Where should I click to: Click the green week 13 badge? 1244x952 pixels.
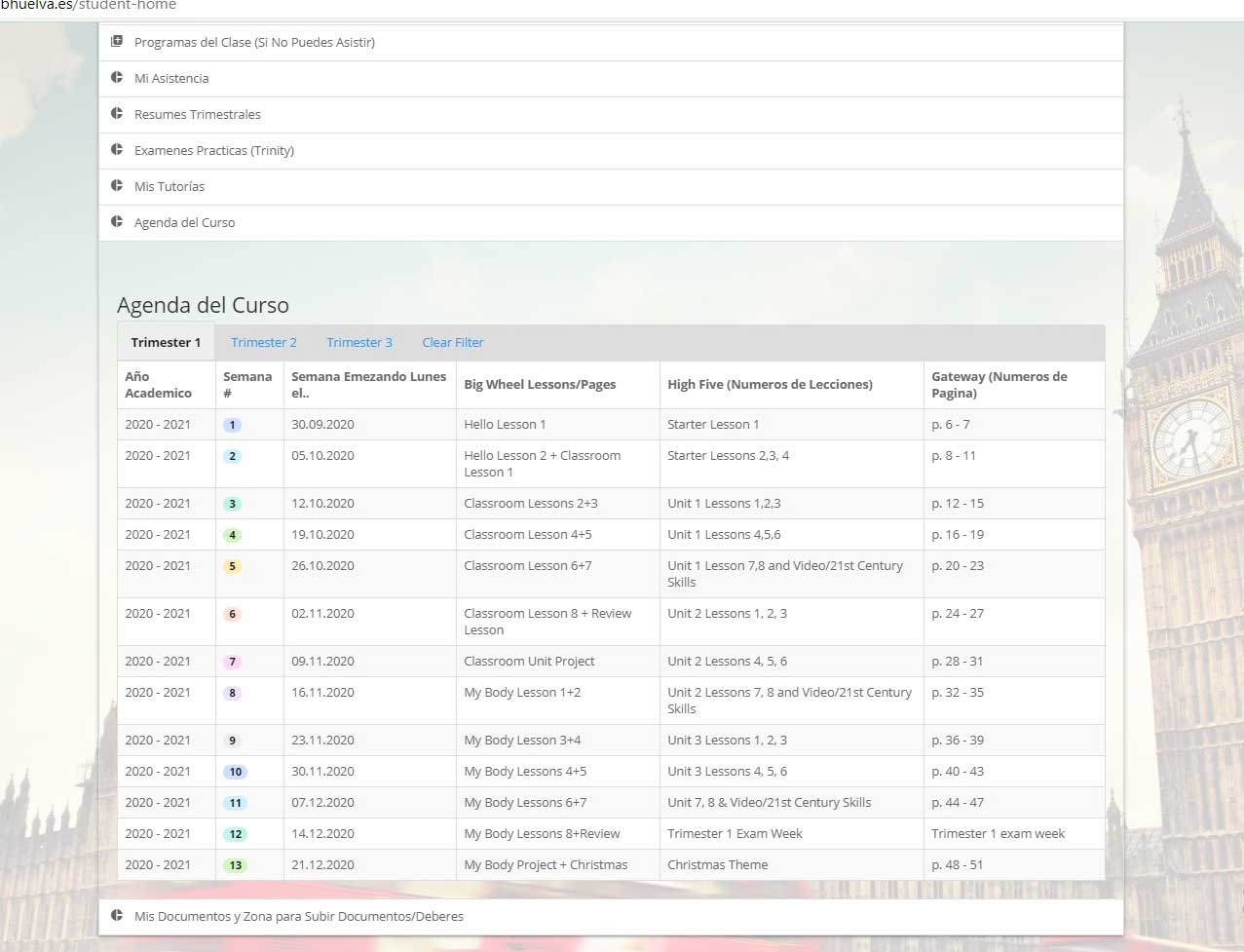(235, 865)
